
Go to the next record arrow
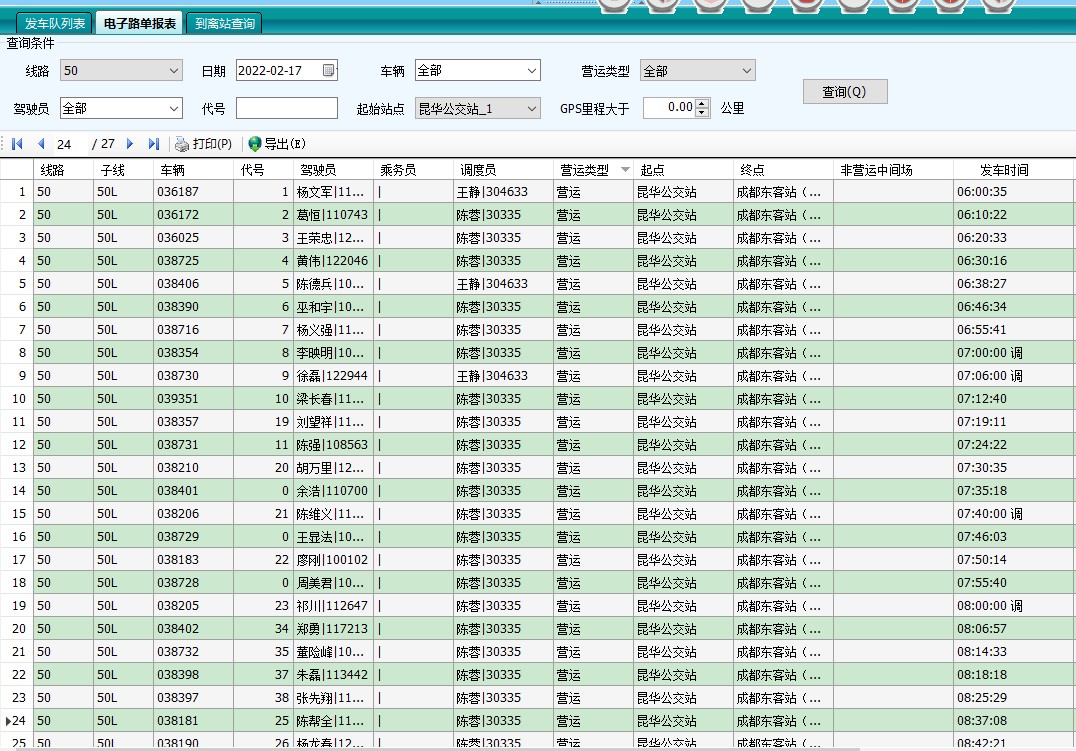(x=130, y=144)
